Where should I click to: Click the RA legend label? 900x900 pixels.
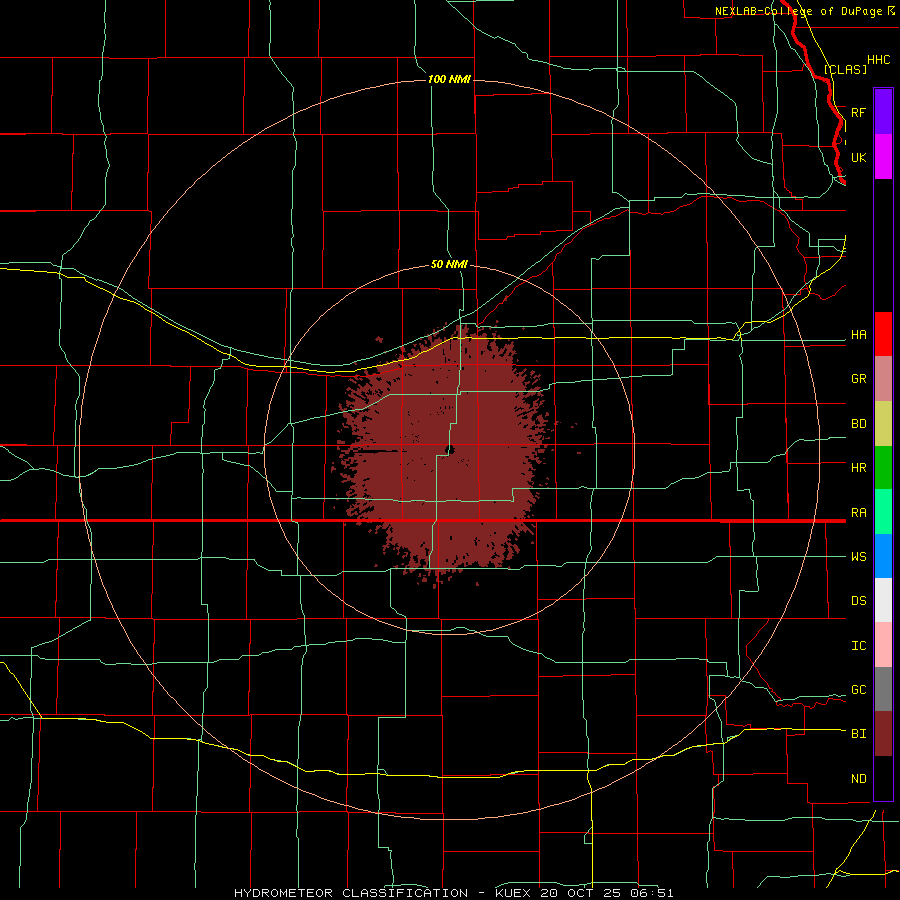click(858, 513)
